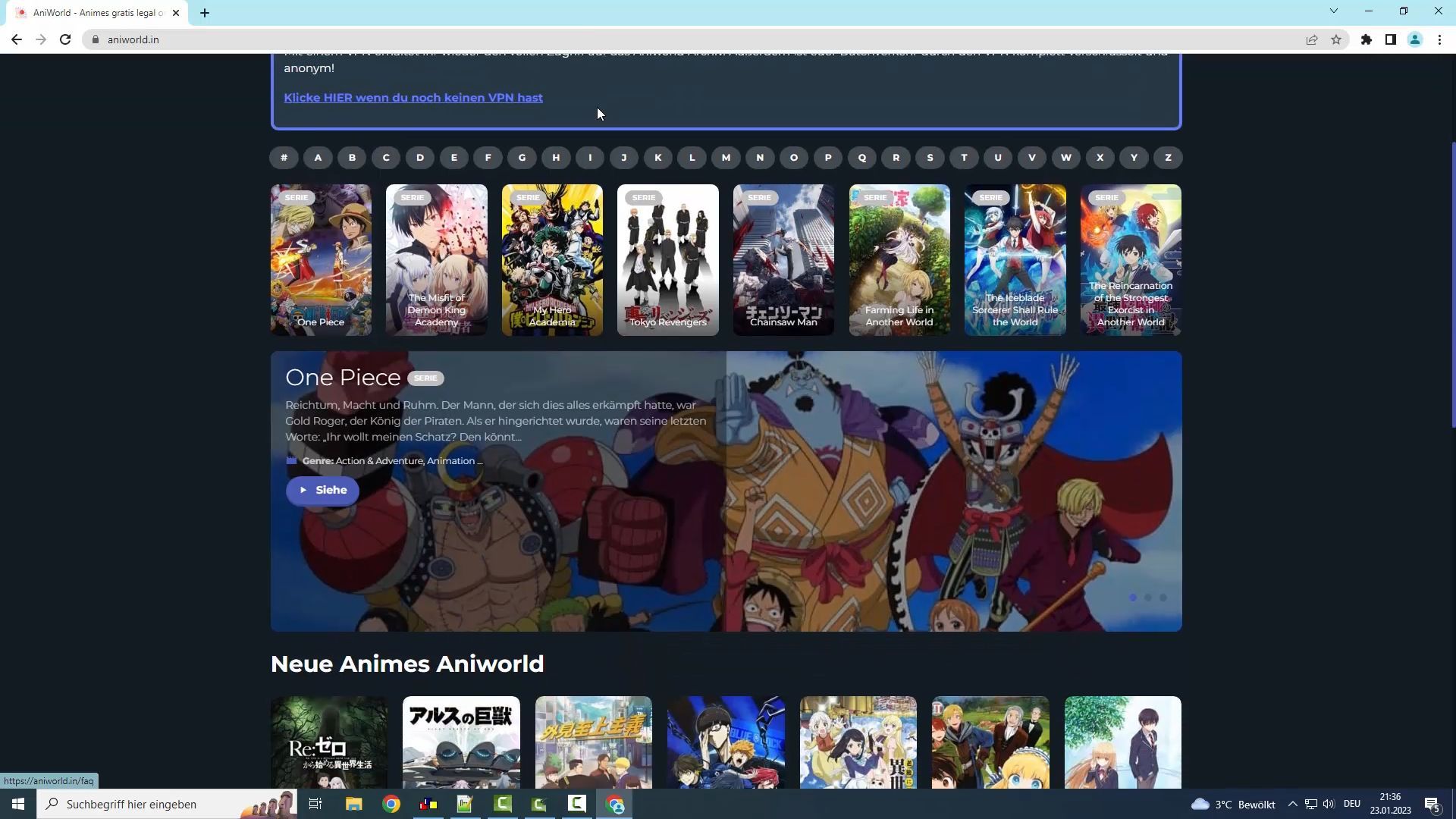Click the One Piece banner title
The height and width of the screenshot is (819, 1456).
(343, 378)
